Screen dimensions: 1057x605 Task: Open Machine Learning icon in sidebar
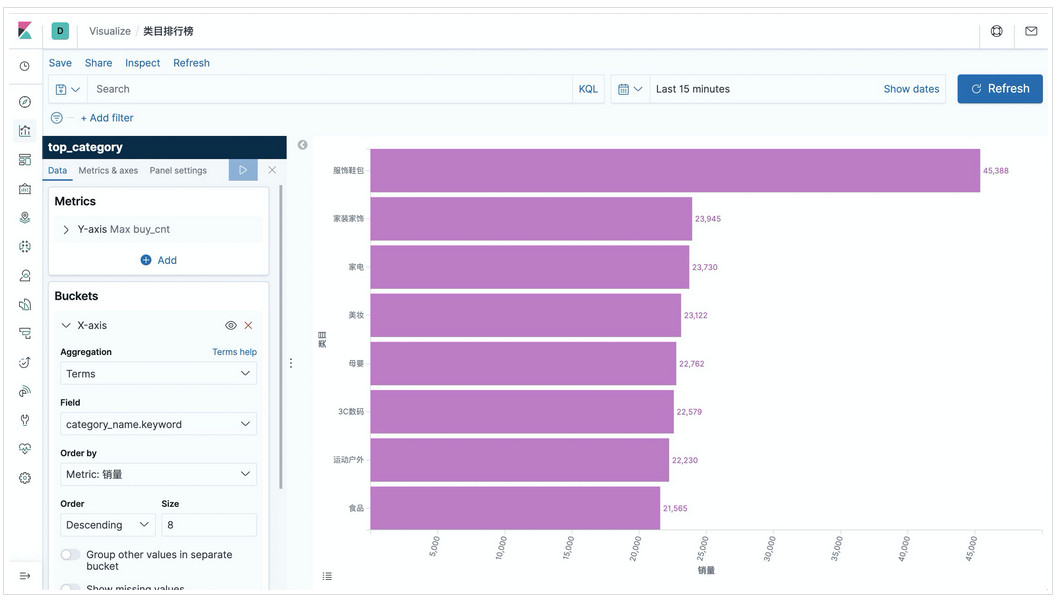point(25,247)
